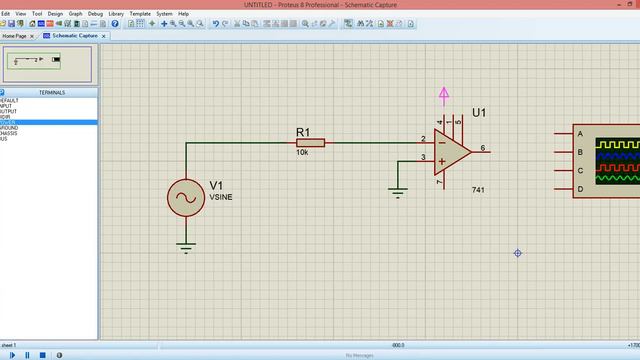Open PCB Layout with the red toolbar icon

coord(50,24)
